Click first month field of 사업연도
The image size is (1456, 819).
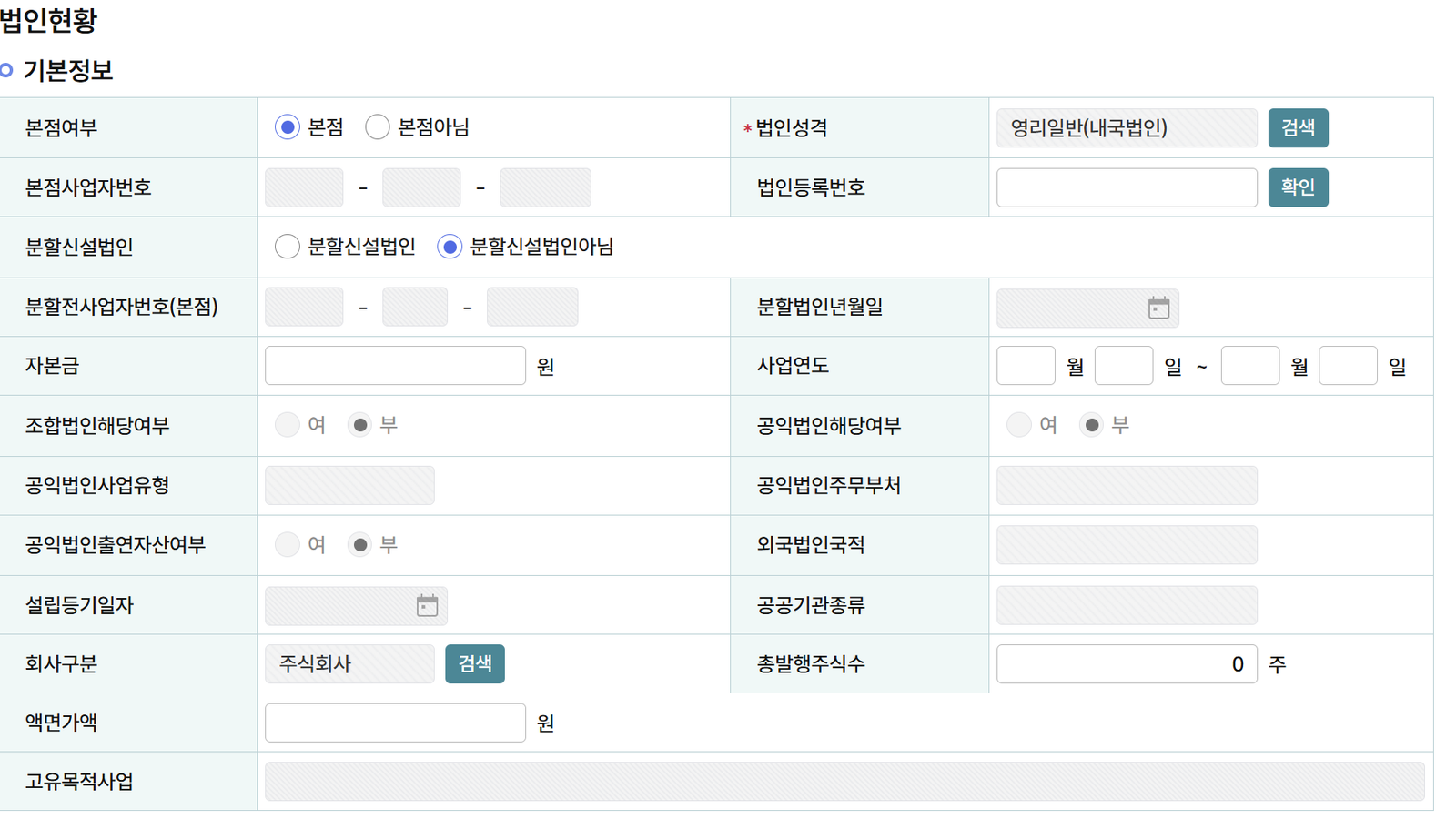coord(1026,366)
